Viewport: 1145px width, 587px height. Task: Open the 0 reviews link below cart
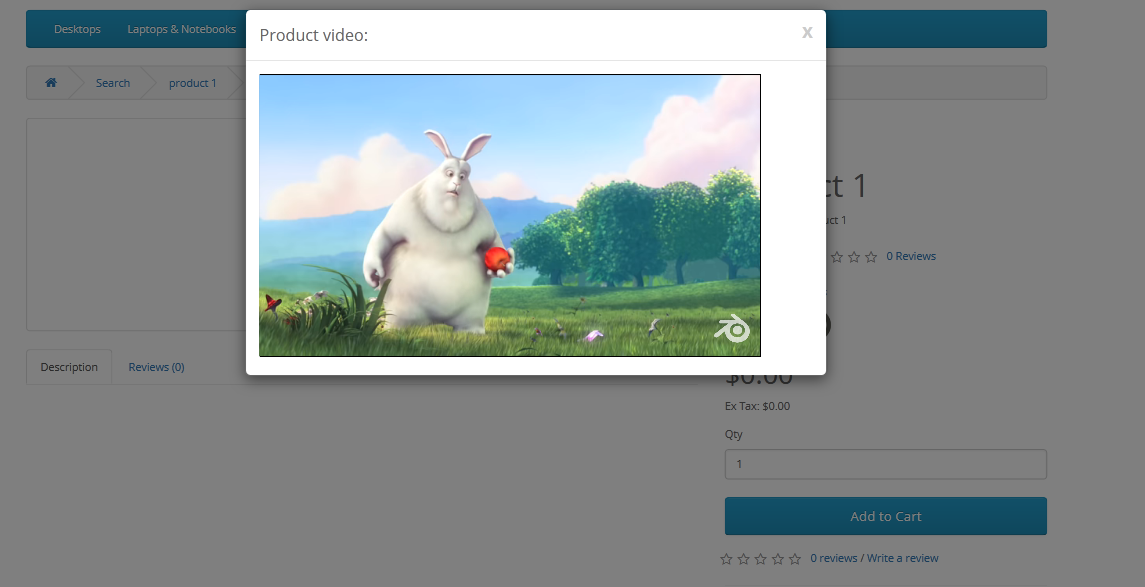click(833, 558)
